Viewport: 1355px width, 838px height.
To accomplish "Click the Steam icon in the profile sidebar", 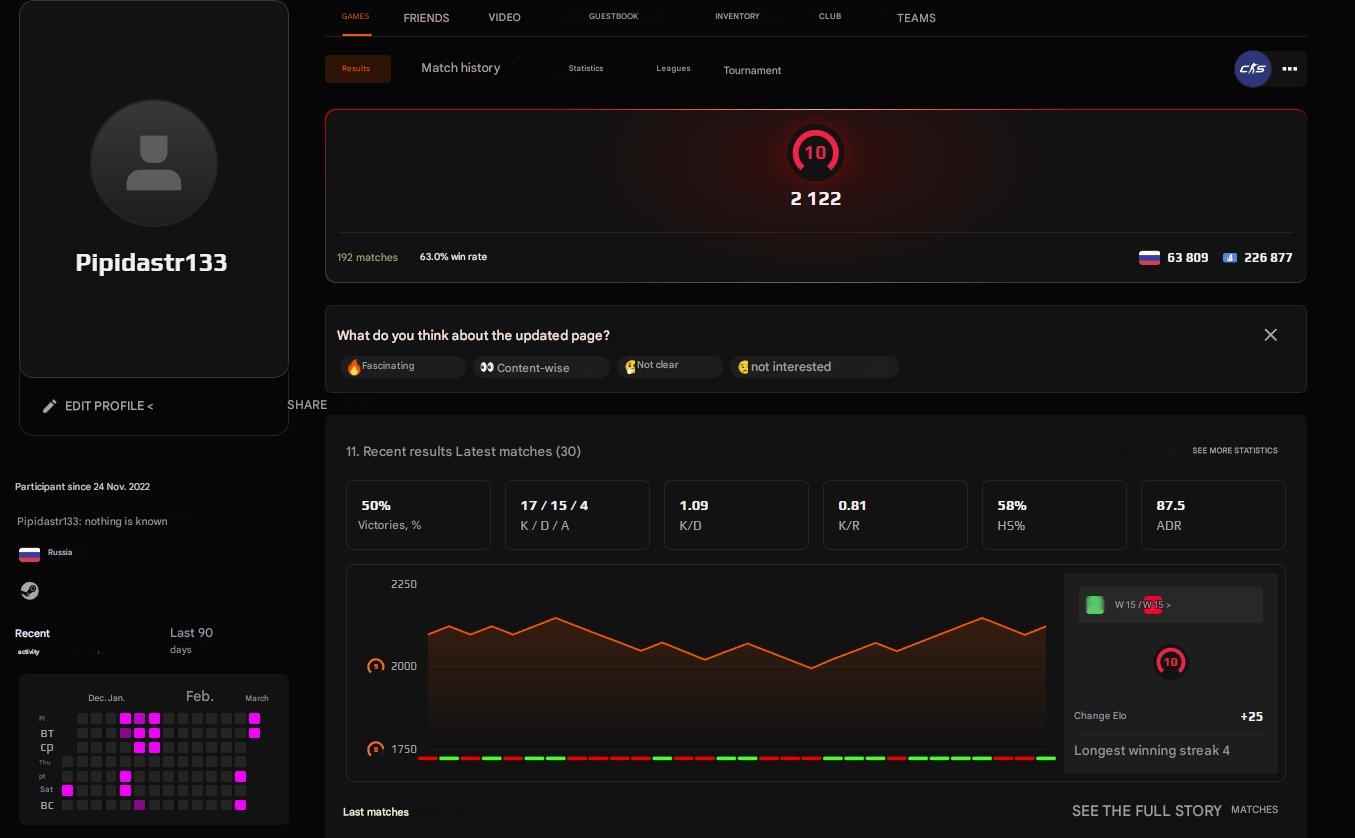I will (x=30, y=590).
